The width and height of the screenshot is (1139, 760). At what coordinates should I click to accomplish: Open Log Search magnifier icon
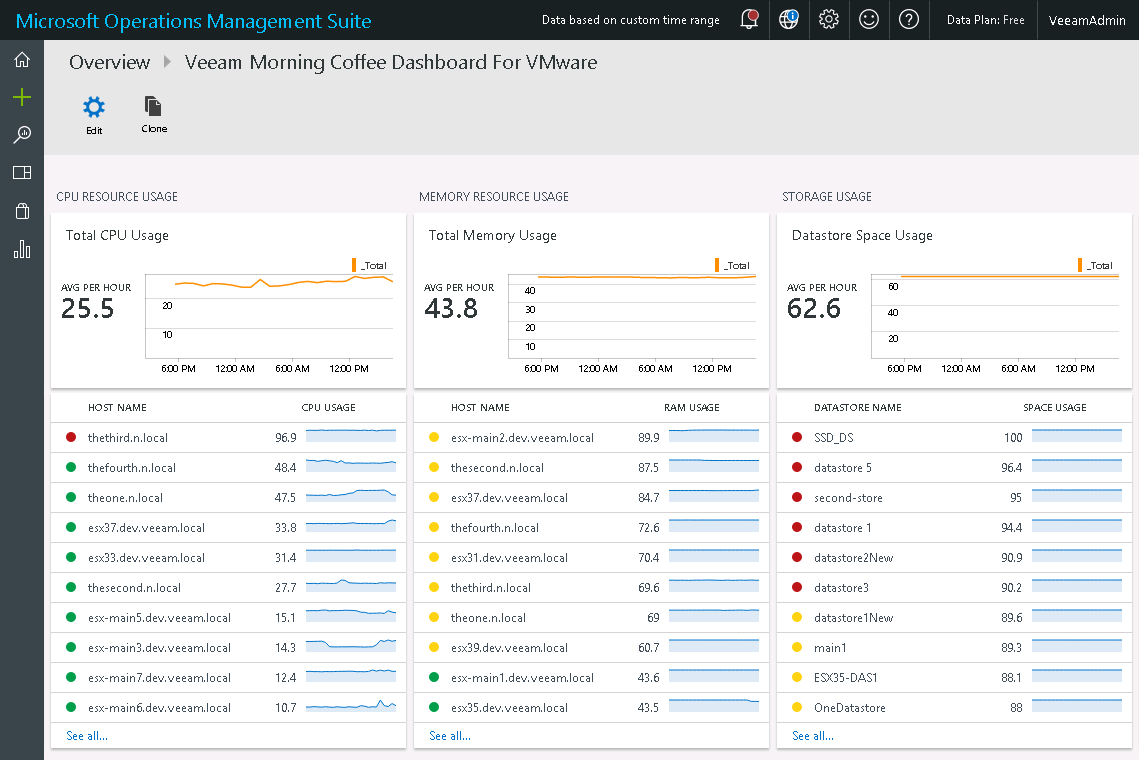[x=22, y=134]
